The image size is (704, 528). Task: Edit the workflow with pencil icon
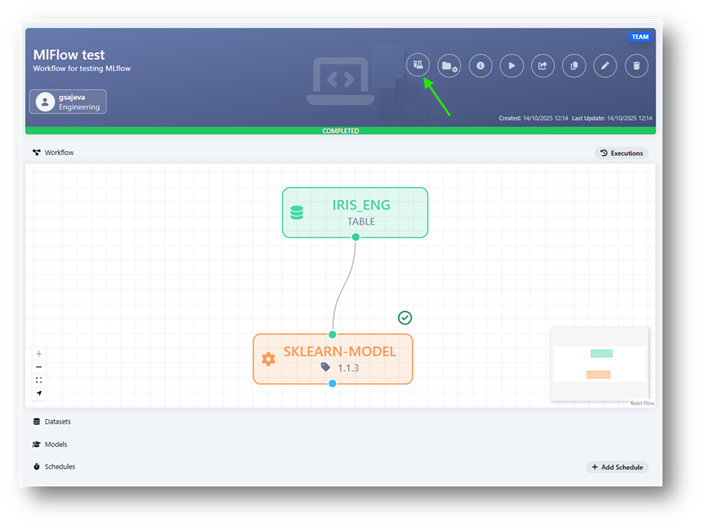(x=605, y=66)
